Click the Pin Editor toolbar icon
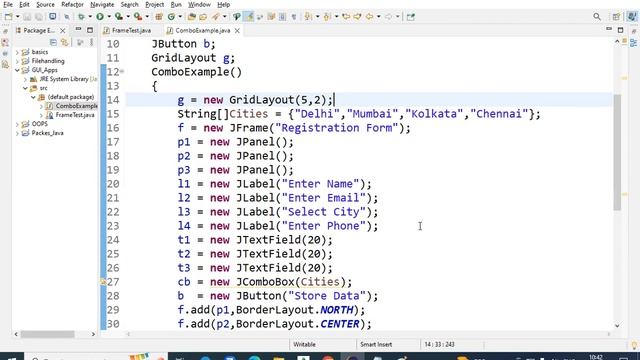 411,17
